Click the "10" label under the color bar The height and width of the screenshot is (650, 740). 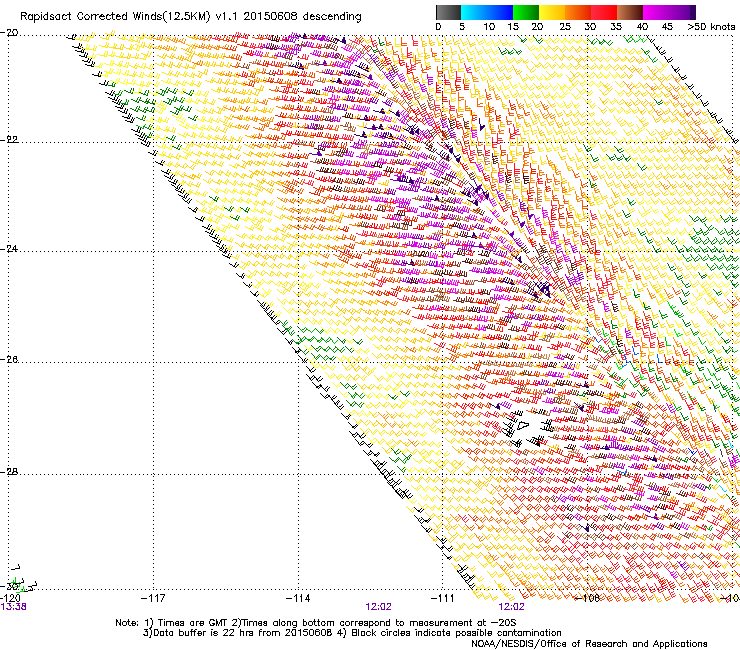(489, 27)
